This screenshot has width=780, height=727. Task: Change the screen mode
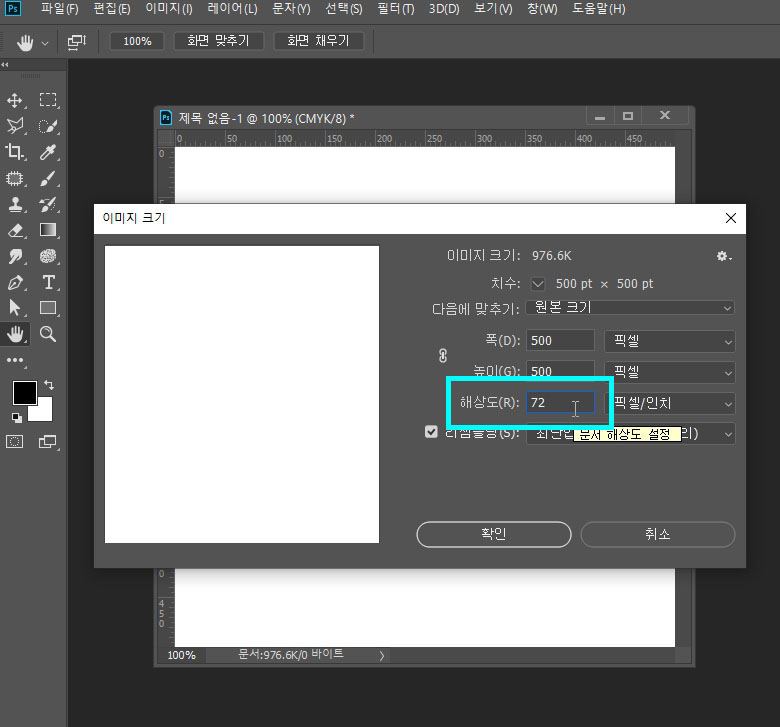click(48, 441)
